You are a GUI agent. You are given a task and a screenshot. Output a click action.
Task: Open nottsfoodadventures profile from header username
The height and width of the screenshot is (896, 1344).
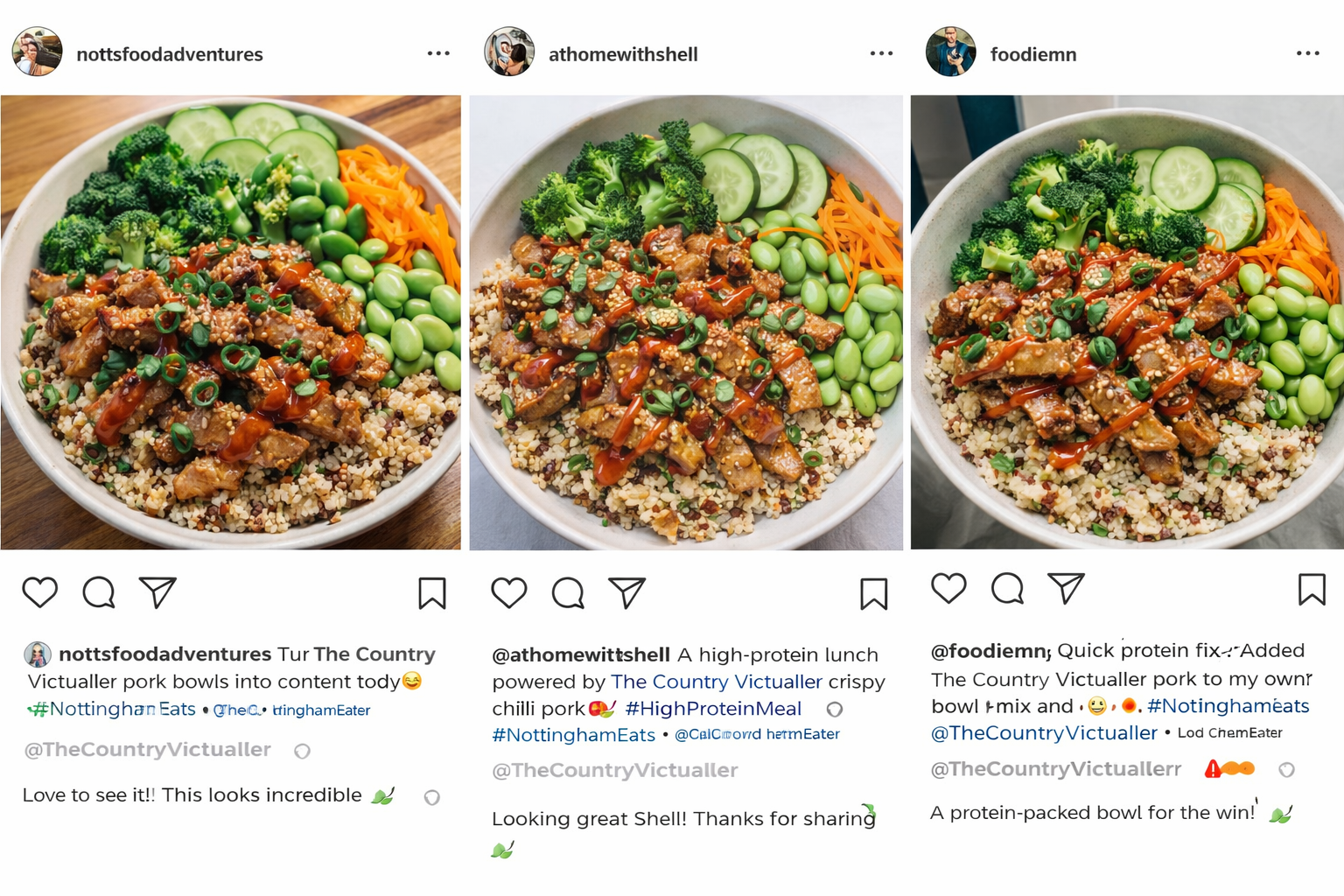tap(170, 54)
